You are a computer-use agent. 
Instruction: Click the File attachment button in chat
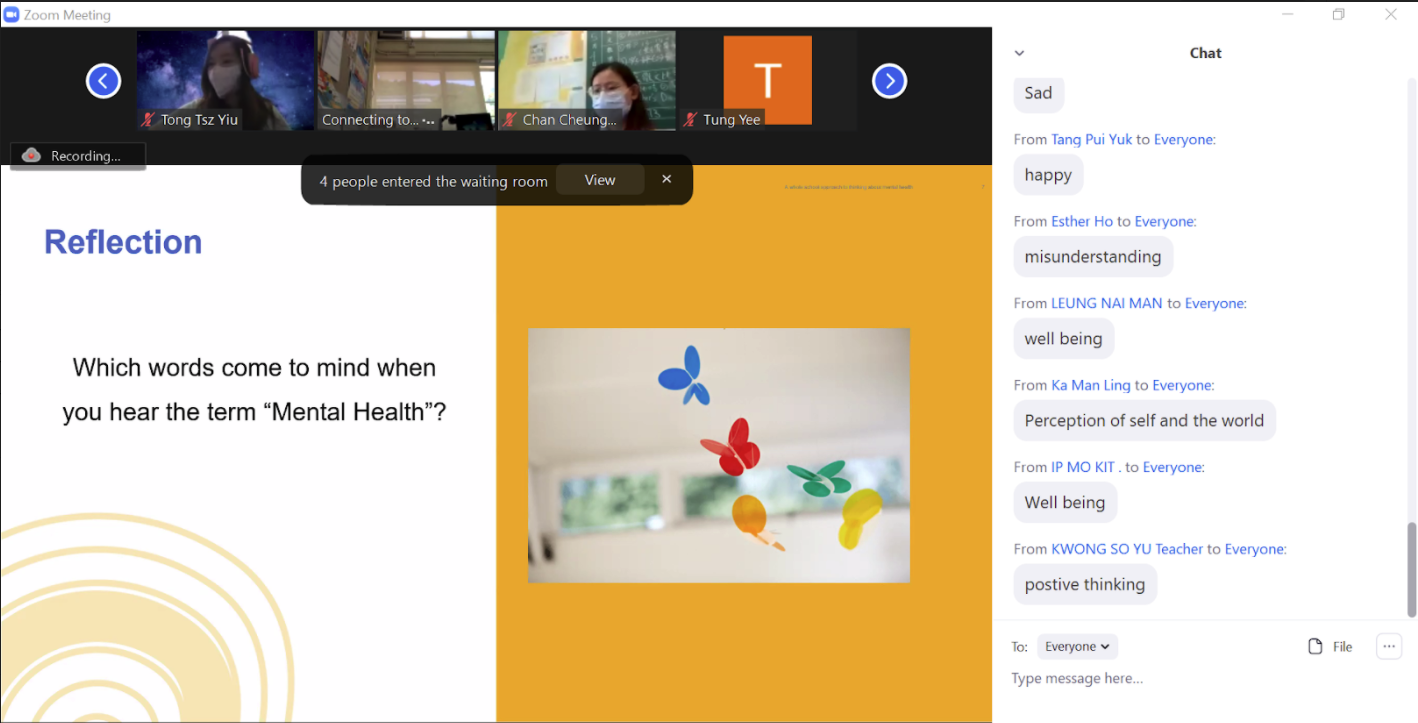pyautogui.click(x=1330, y=646)
